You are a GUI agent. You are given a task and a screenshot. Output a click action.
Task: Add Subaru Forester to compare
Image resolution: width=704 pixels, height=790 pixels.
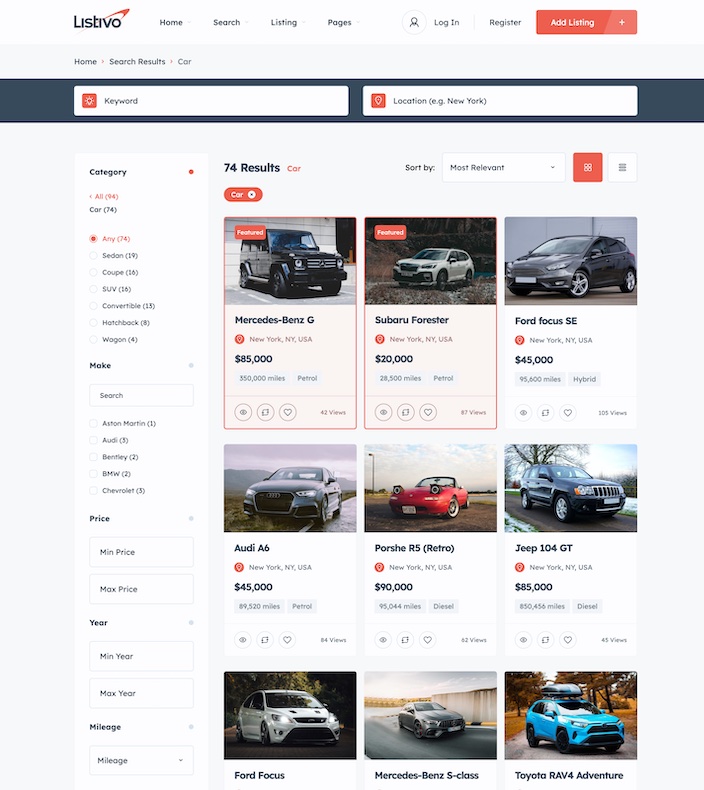coord(405,412)
